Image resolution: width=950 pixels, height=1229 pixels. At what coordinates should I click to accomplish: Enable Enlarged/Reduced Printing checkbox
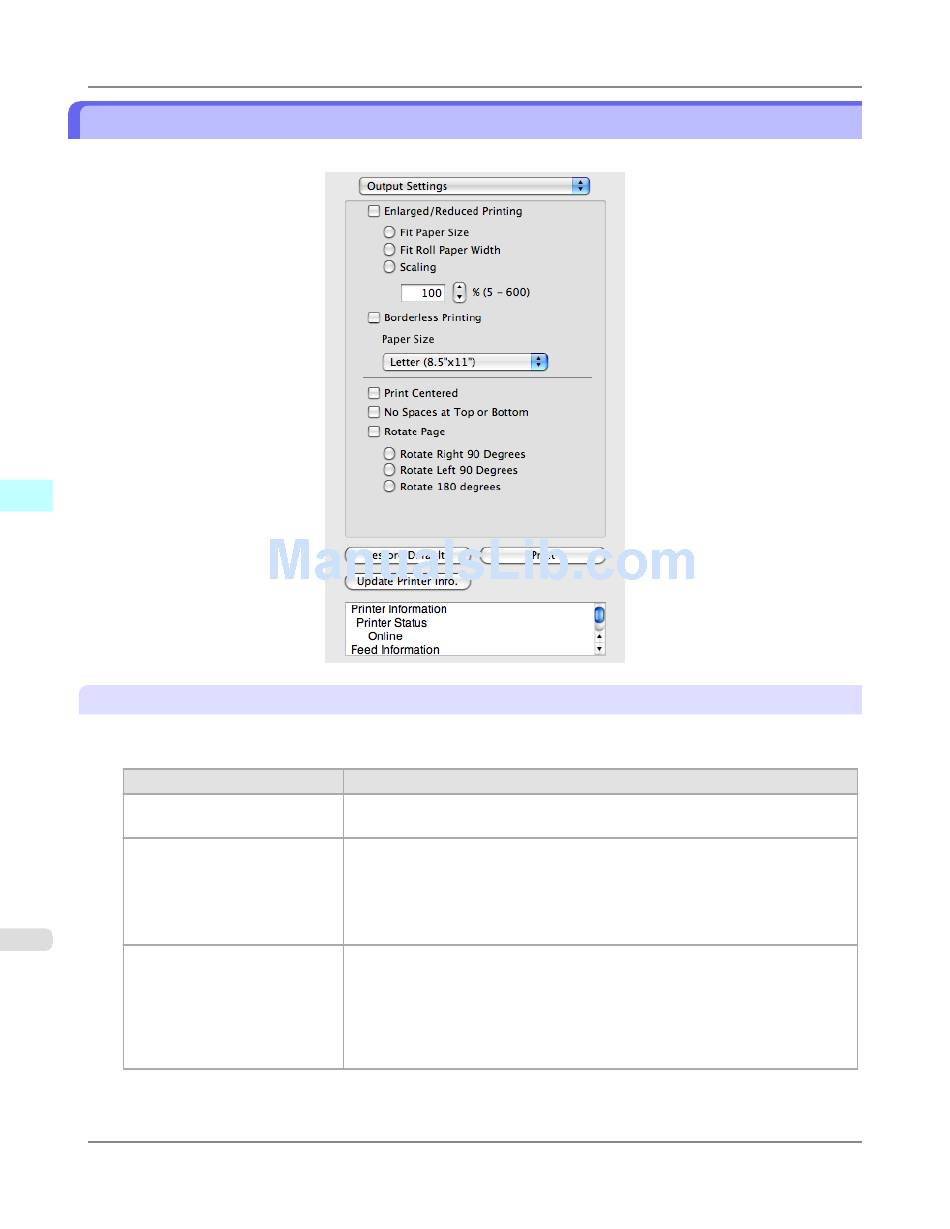pos(374,211)
